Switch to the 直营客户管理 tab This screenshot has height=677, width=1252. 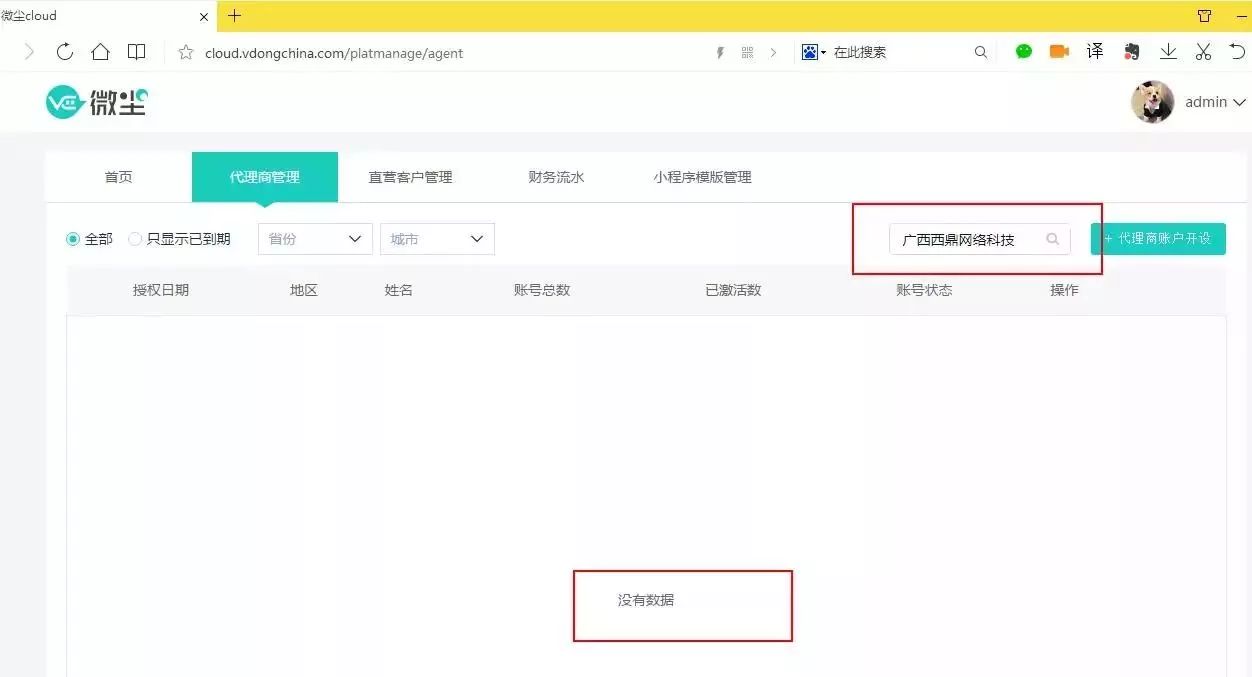(410, 177)
